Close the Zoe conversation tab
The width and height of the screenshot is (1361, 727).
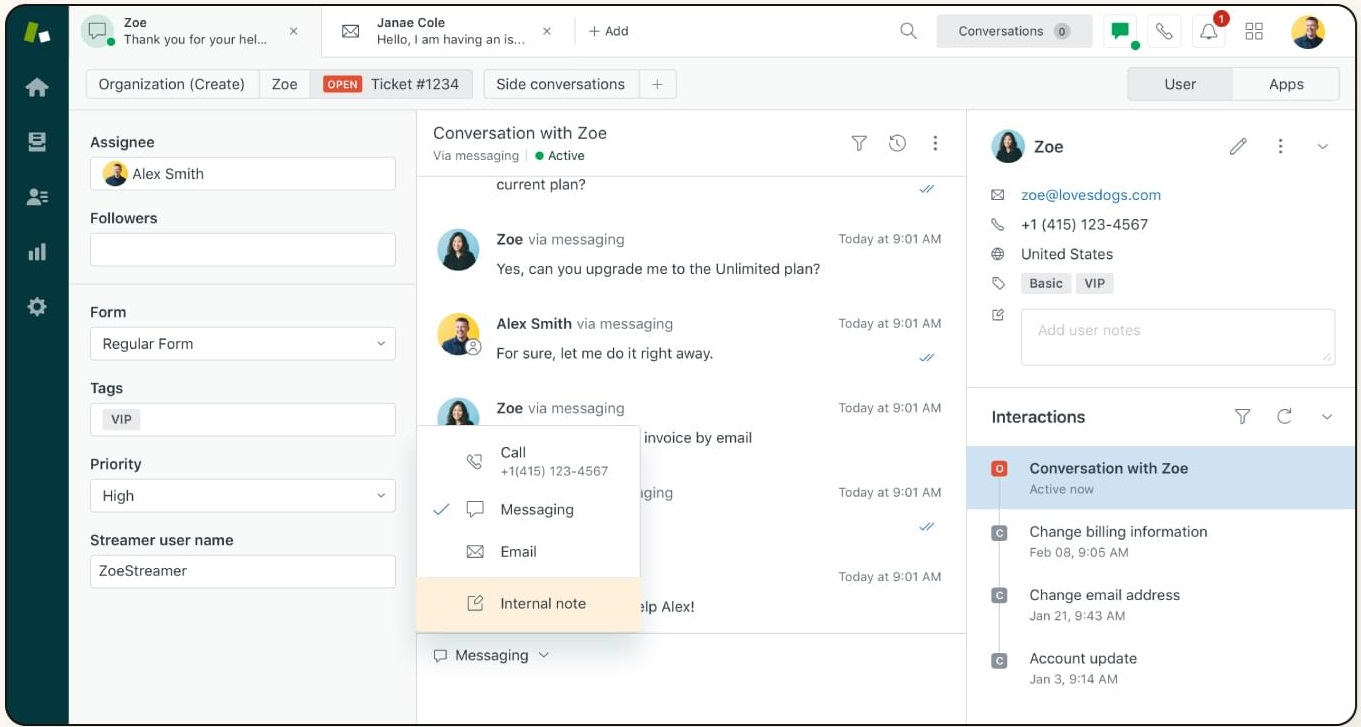tap(293, 31)
